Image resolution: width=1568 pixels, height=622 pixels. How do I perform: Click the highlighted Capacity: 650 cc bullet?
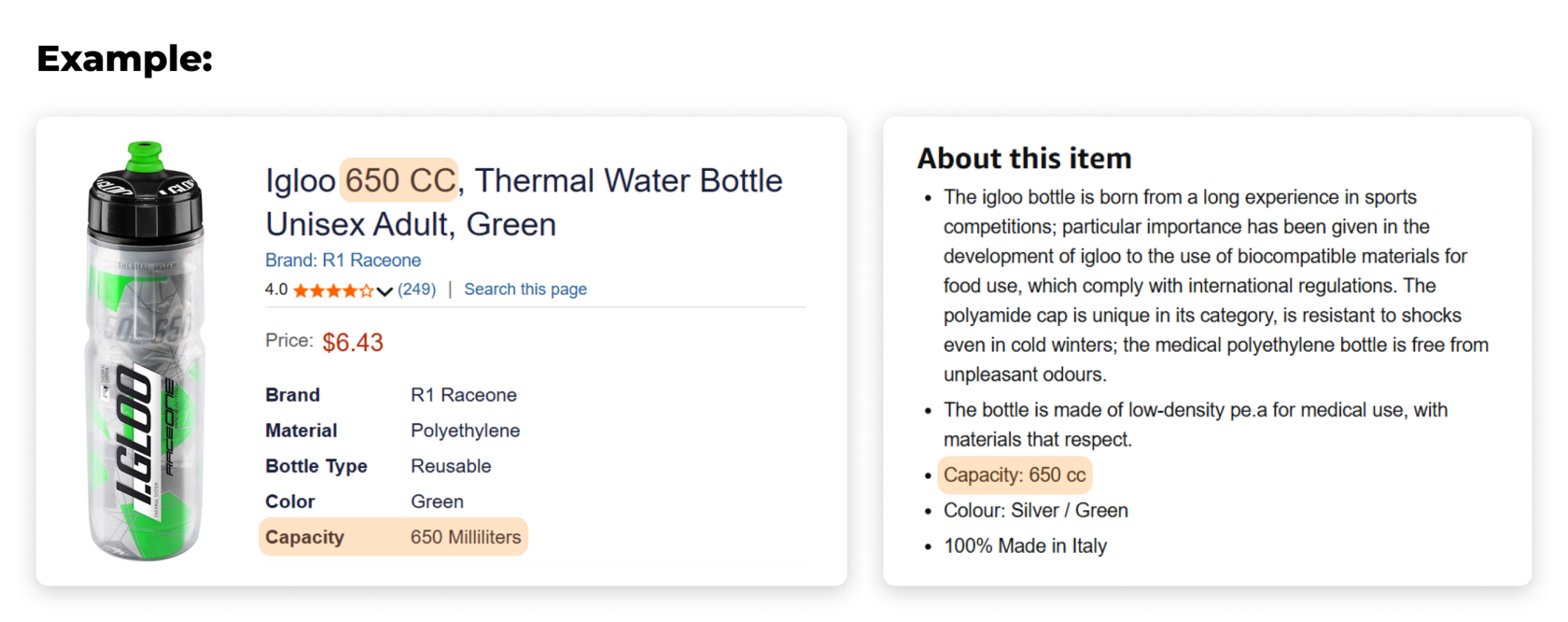click(1015, 474)
